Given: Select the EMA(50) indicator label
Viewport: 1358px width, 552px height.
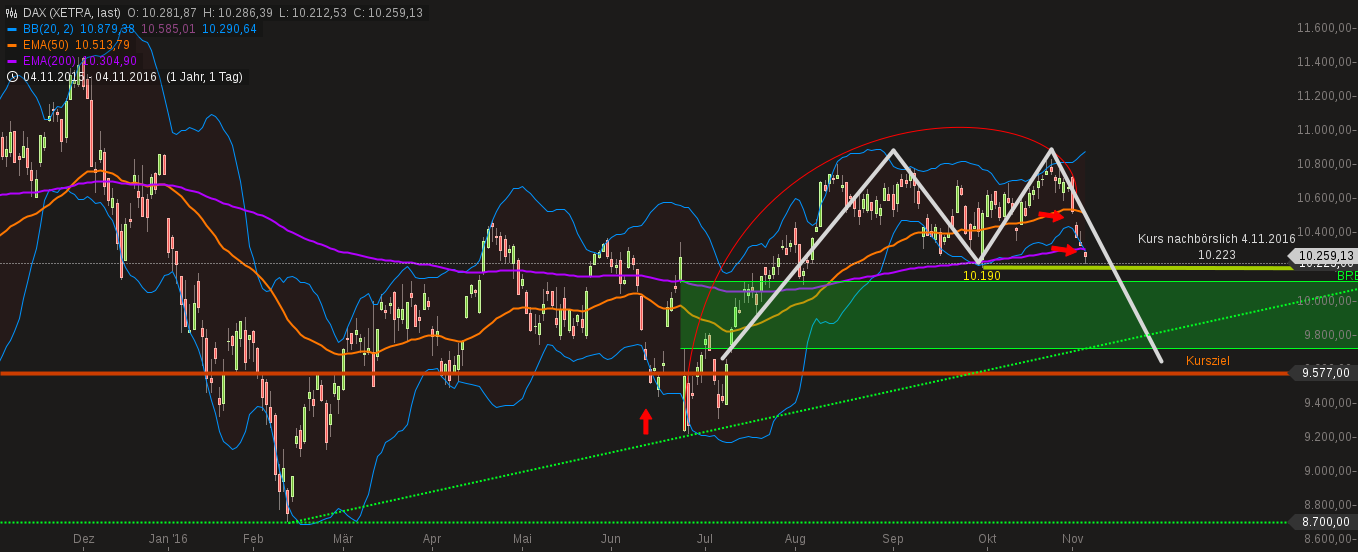Looking at the screenshot, I should (x=46, y=45).
